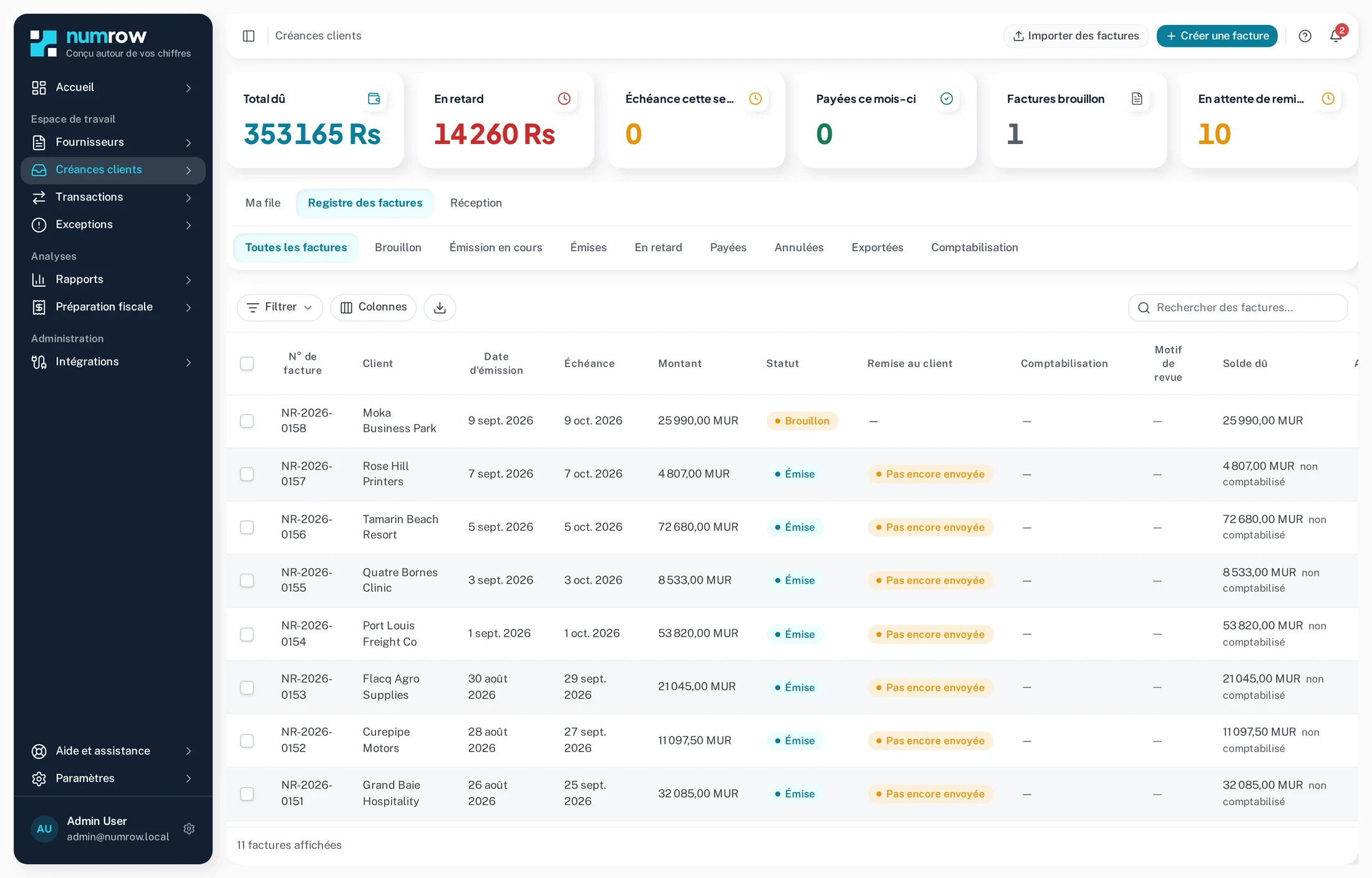Click the Rapports chart icon in sidebar
The width and height of the screenshot is (1372, 878).
pyautogui.click(x=39, y=280)
